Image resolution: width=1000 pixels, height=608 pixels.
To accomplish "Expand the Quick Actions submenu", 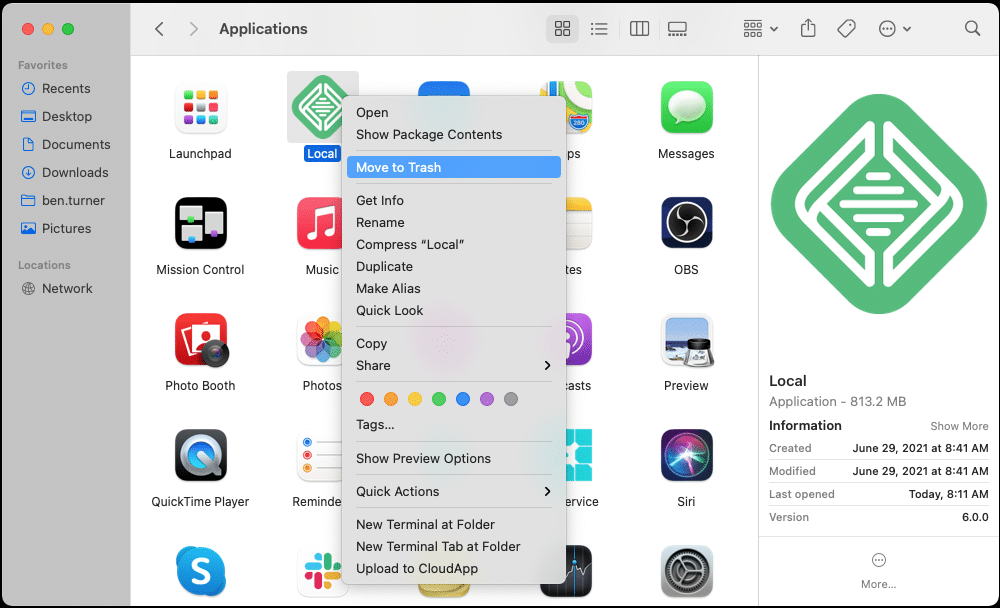I will [x=547, y=491].
